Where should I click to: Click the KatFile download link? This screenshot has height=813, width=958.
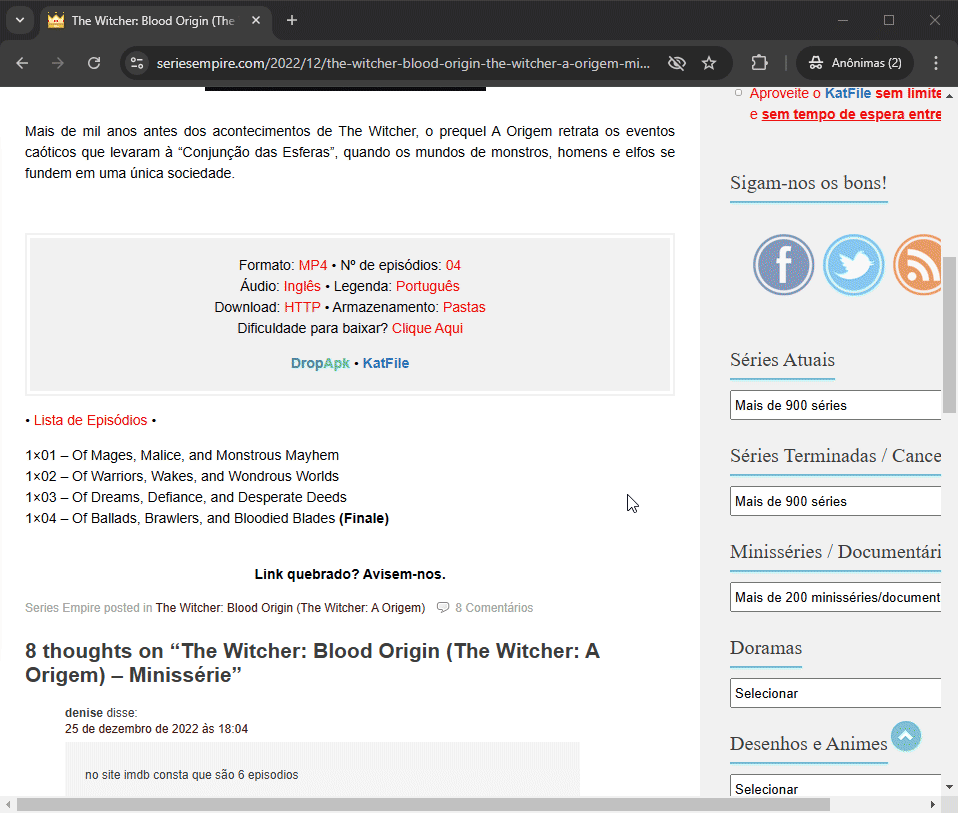click(386, 363)
